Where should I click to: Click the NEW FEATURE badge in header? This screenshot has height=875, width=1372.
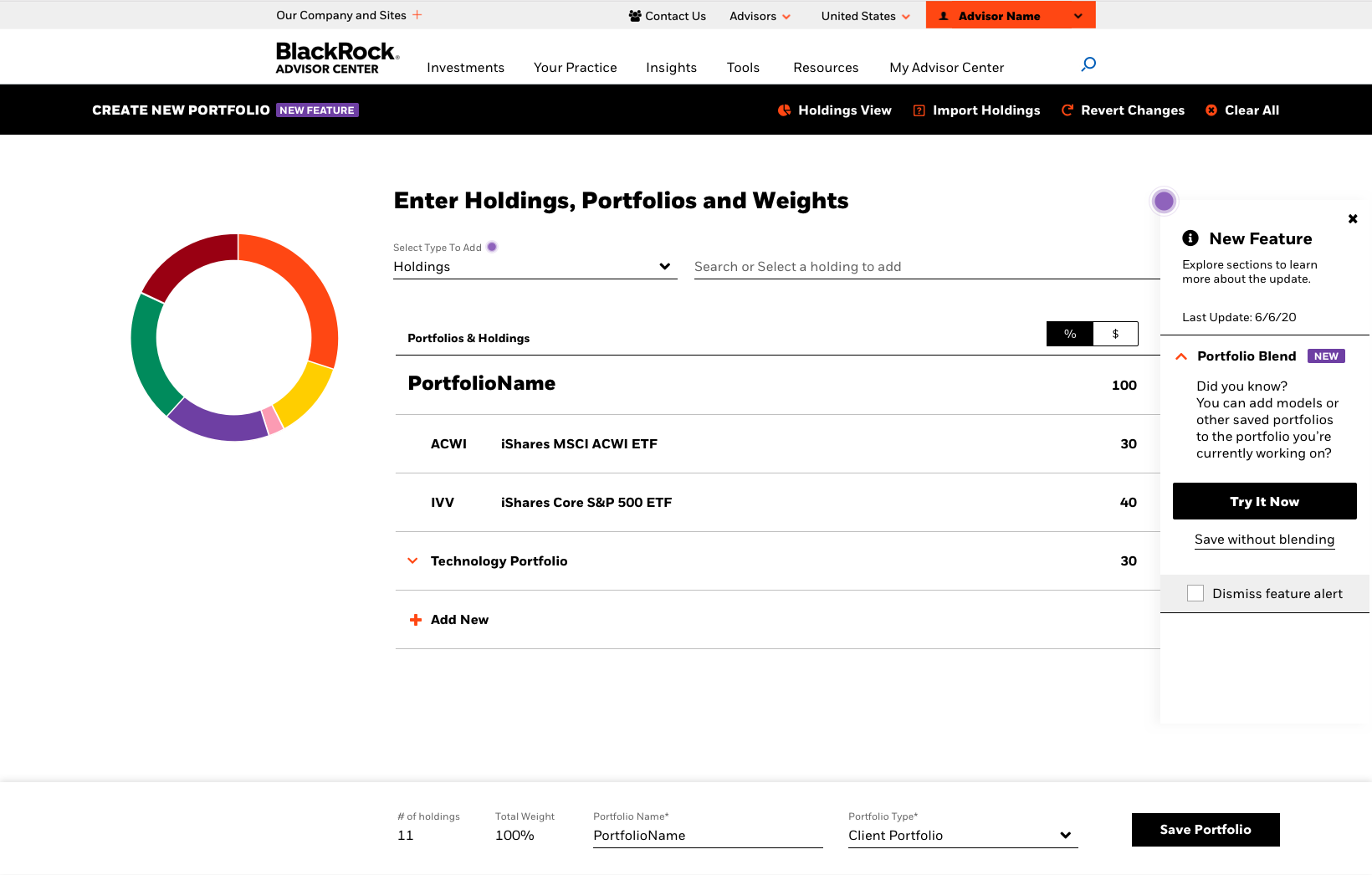pyautogui.click(x=317, y=110)
